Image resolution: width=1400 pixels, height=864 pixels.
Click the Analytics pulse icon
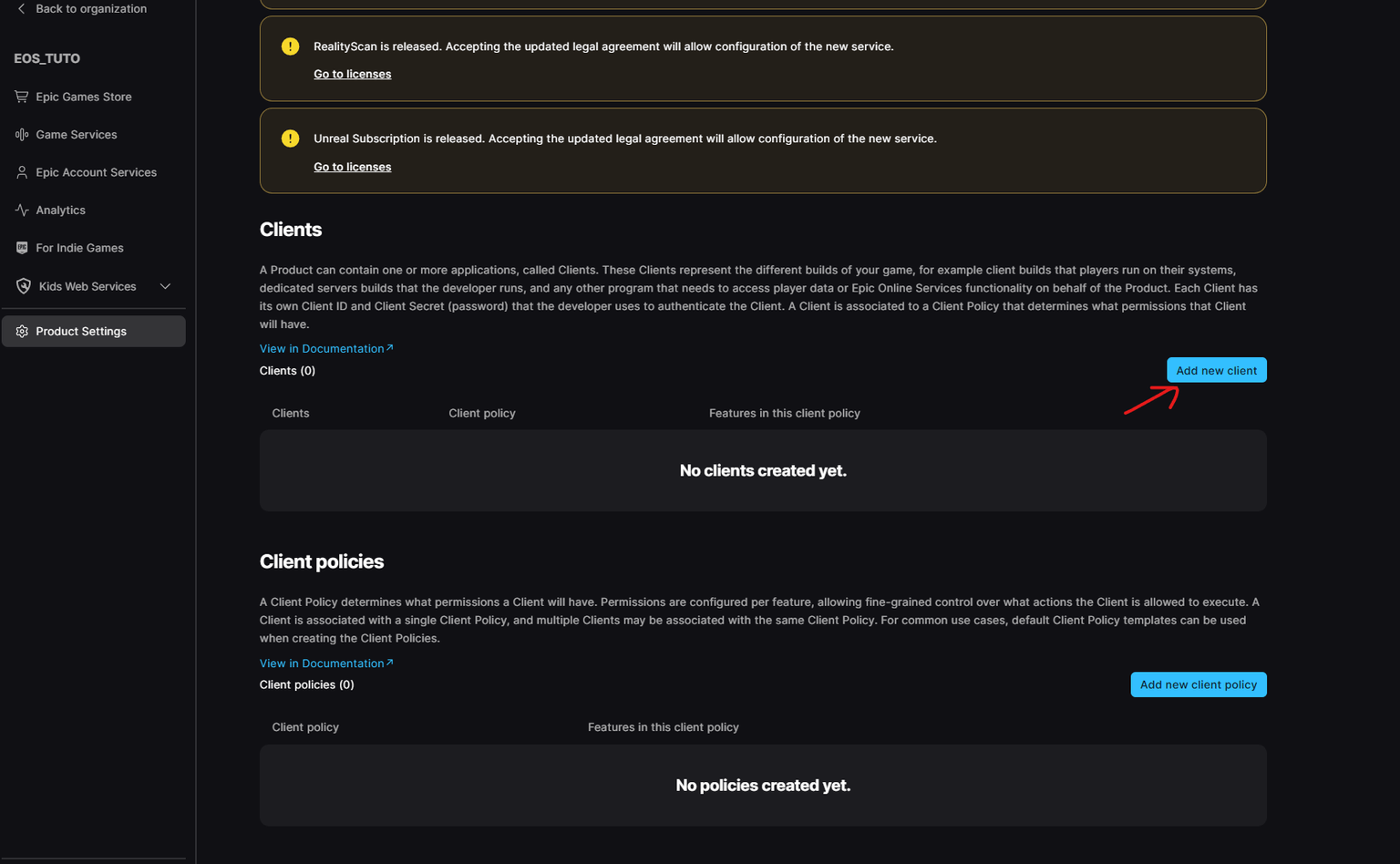pyautogui.click(x=22, y=210)
